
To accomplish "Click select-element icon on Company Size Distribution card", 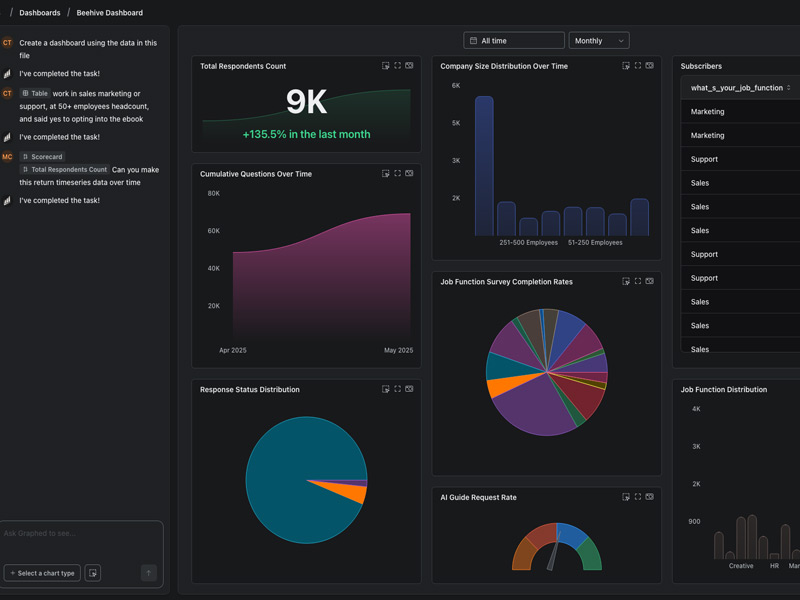I will tap(626, 66).
